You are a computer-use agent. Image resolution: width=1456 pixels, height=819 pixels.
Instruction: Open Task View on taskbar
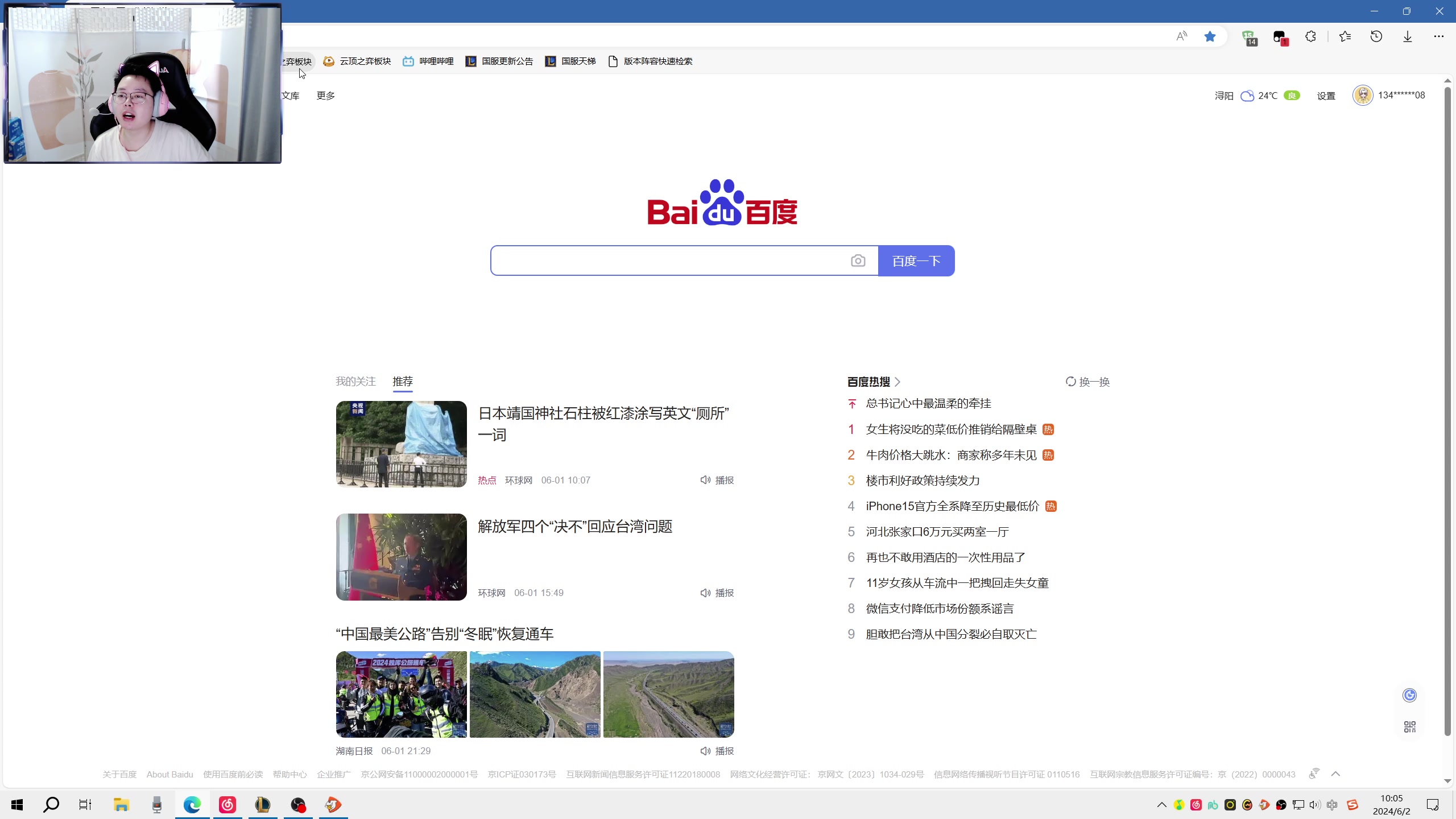(85, 805)
